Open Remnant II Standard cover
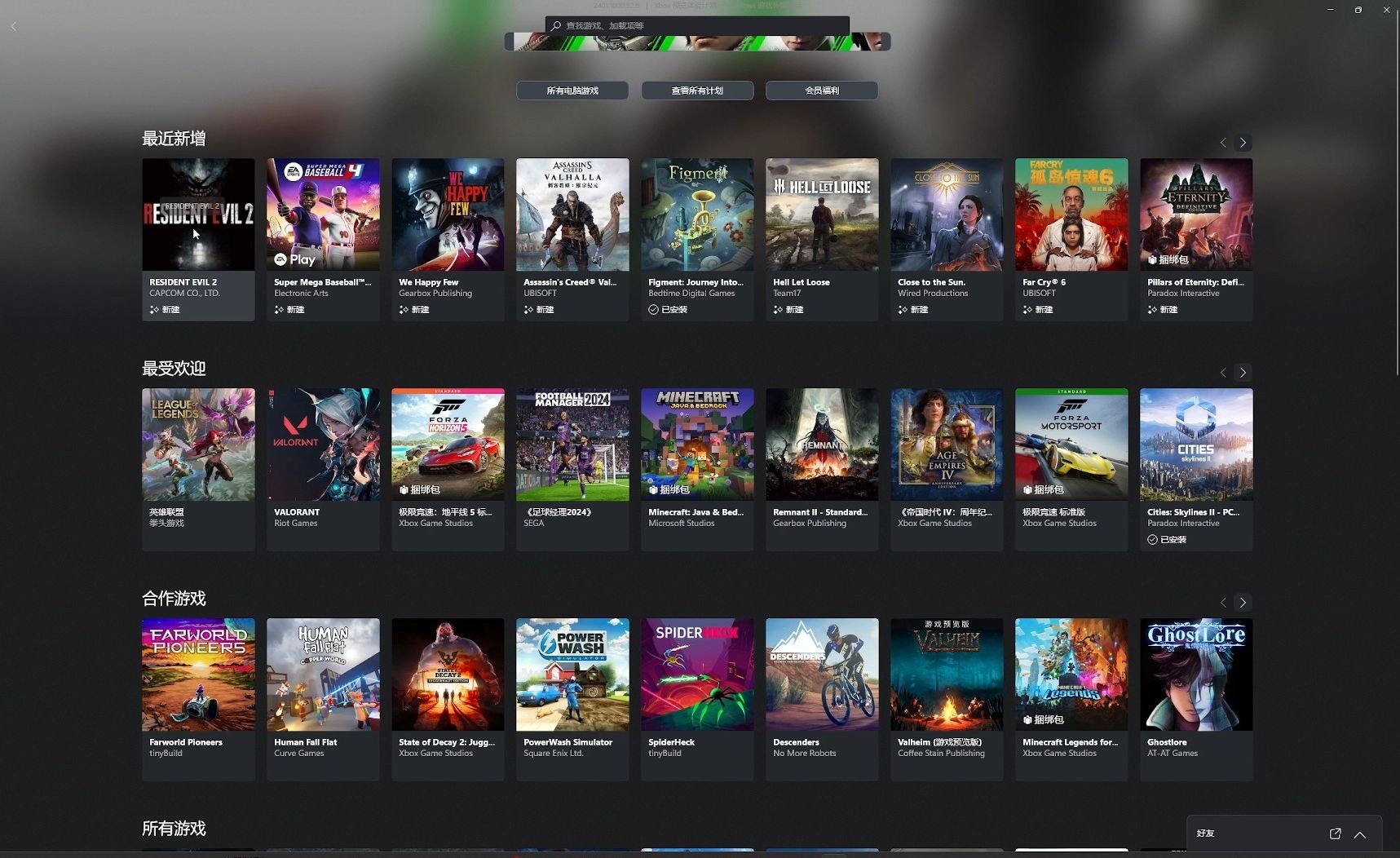The image size is (1400, 858). [822, 444]
